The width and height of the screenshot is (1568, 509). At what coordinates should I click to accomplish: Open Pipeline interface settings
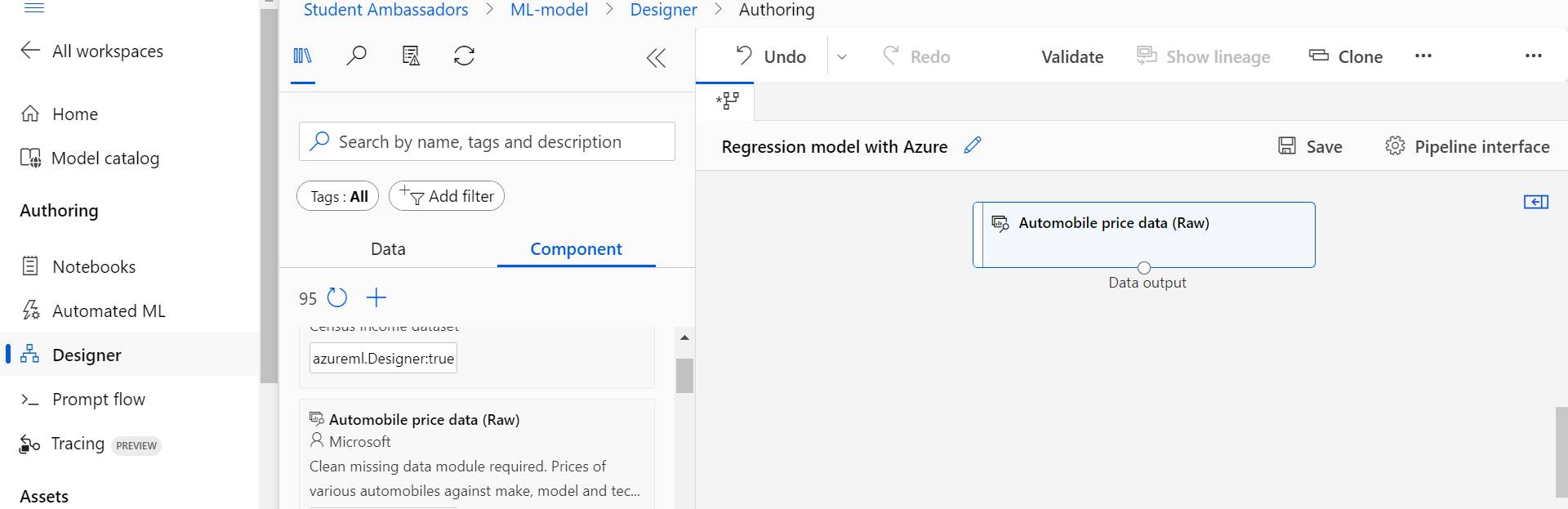click(1467, 146)
